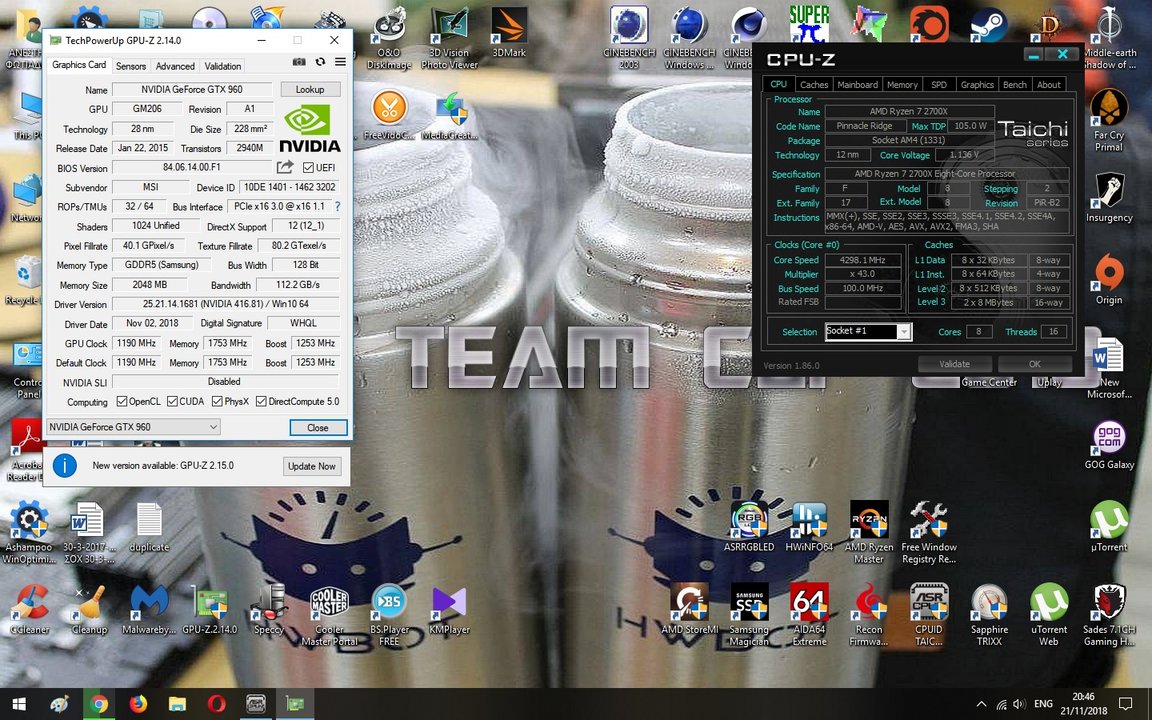1152x720 pixels.
Task: Switch to the Advanced tab in GPU-Z
Action: [175, 66]
